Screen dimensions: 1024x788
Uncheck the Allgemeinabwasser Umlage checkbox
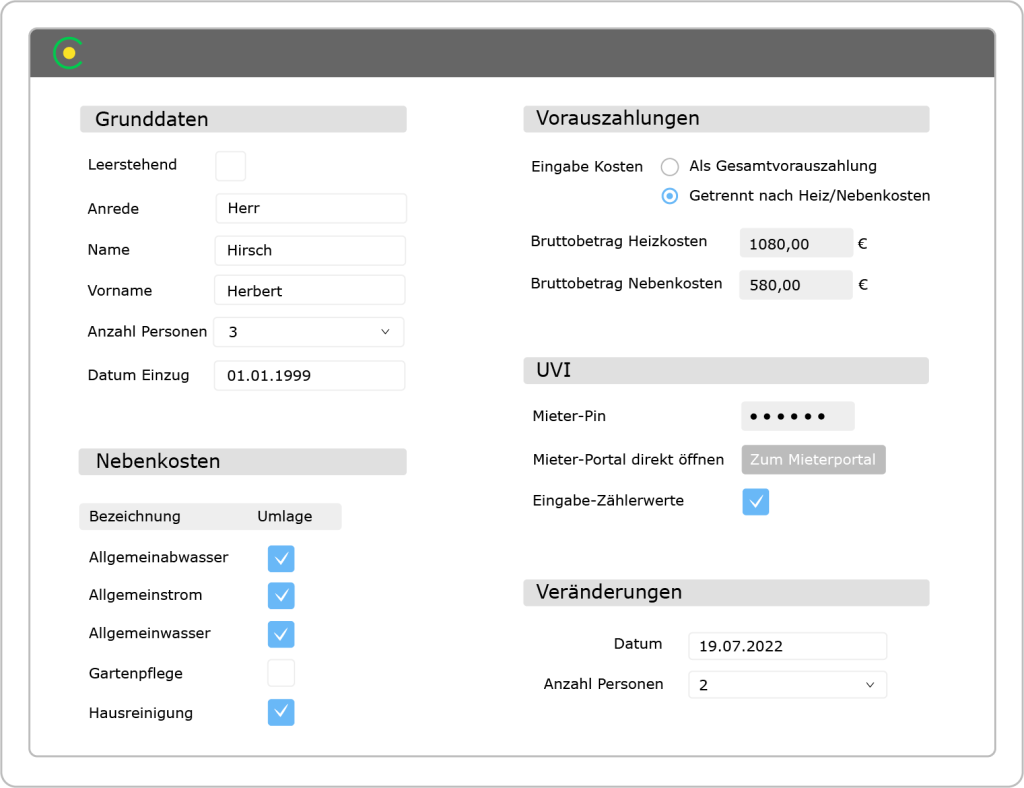281,559
